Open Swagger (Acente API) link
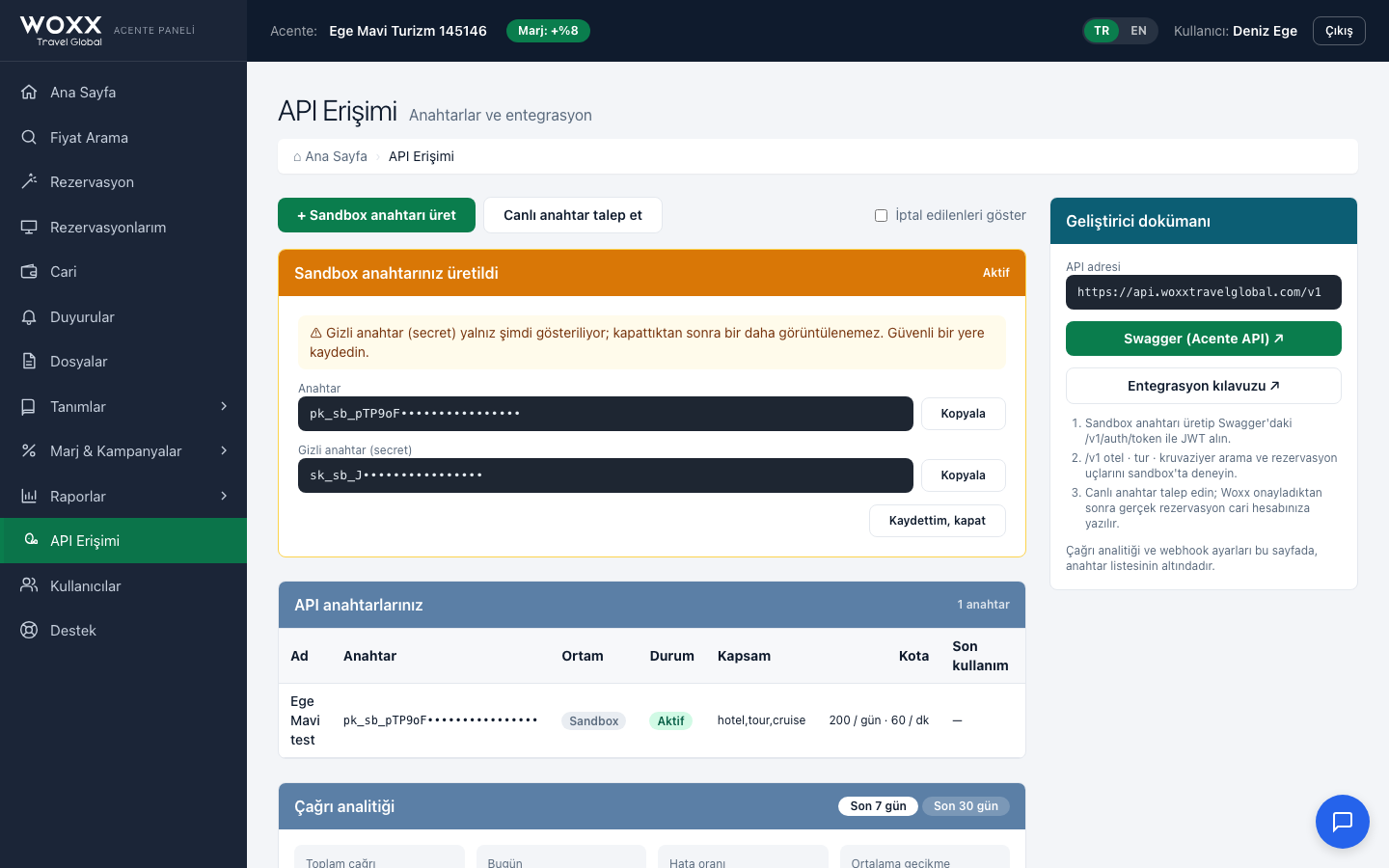This screenshot has height=868, width=1389. (x=1204, y=339)
